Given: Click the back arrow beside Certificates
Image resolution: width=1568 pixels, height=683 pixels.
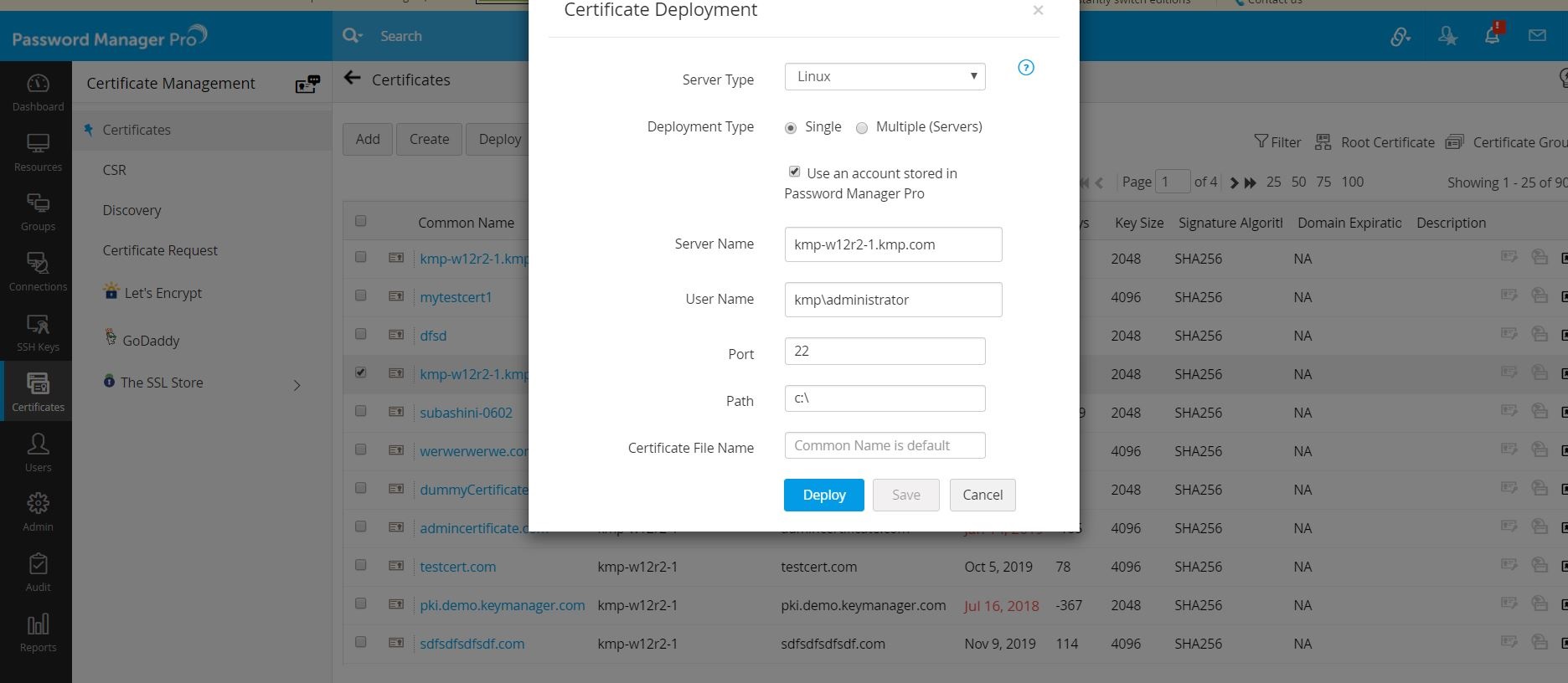Looking at the screenshot, I should 353,78.
